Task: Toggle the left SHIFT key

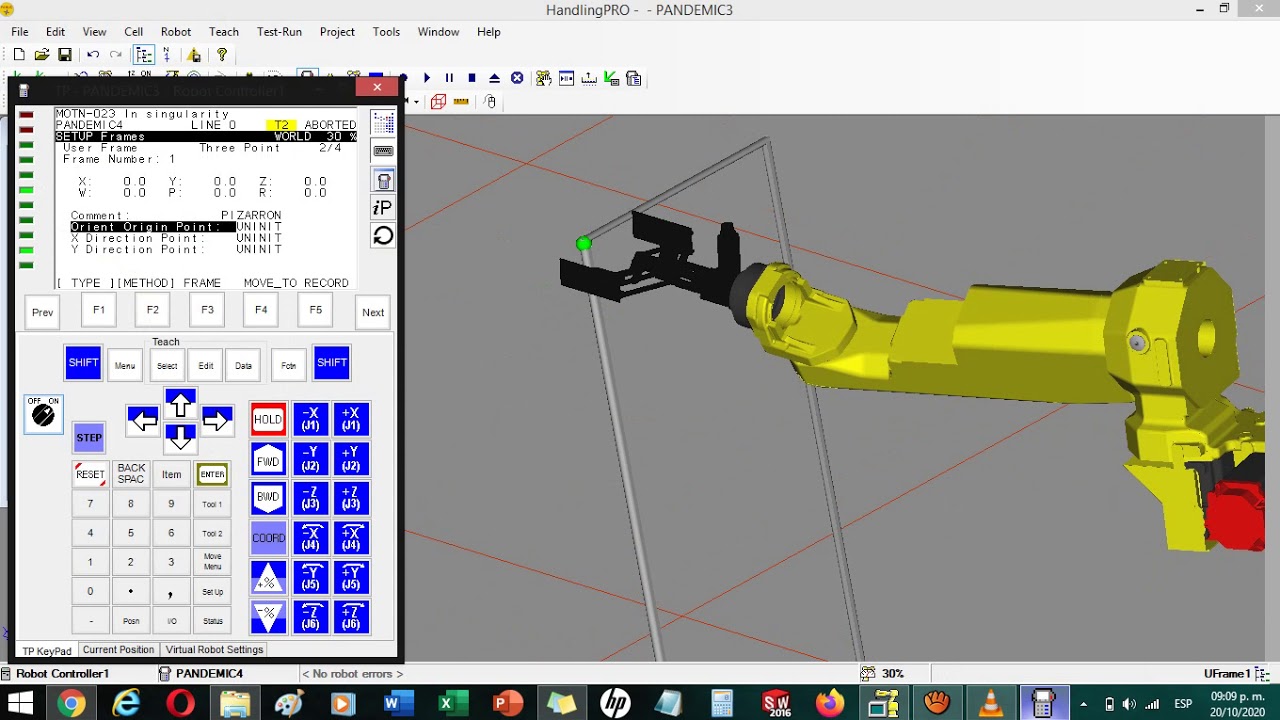Action: [x=83, y=363]
